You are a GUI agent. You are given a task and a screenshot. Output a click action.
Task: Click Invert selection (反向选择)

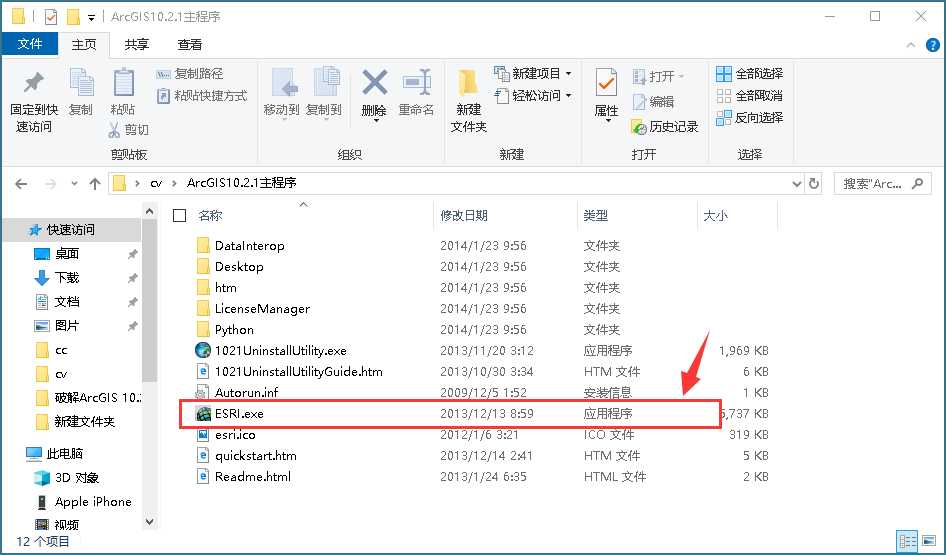click(x=749, y=118)
